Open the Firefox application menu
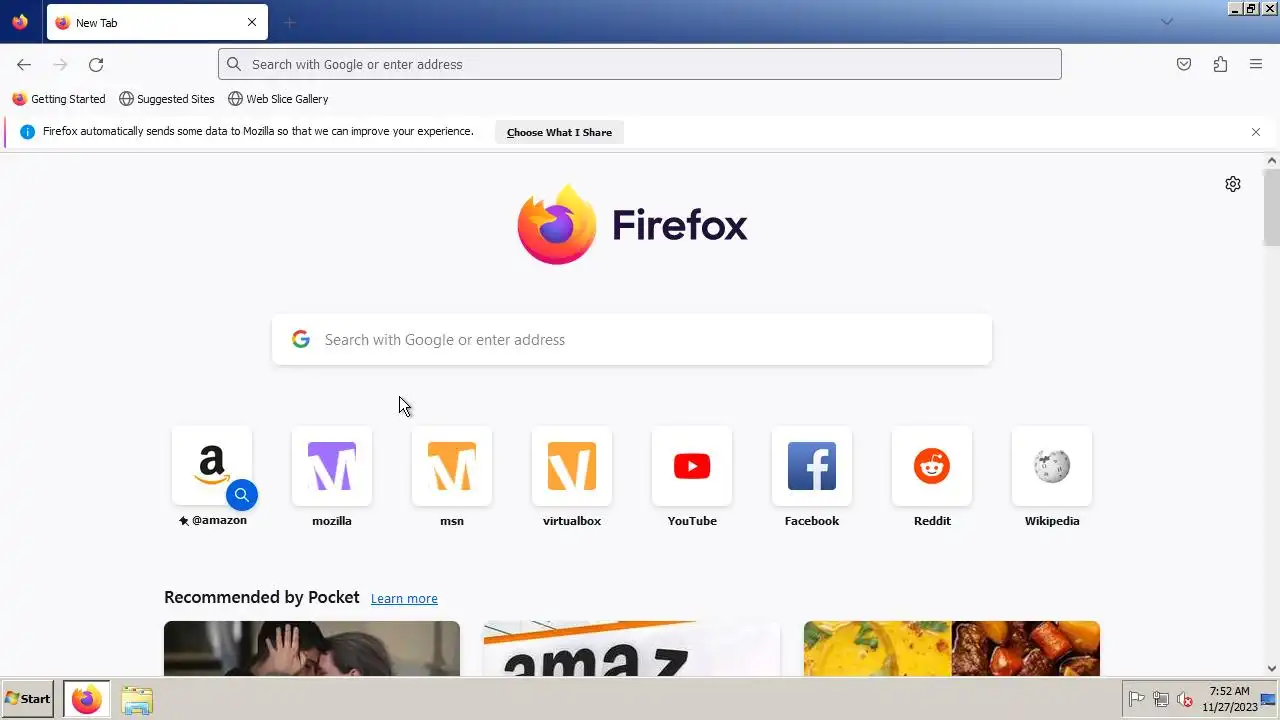Viewport: 1280px width, 720px height. point(1256,64)
